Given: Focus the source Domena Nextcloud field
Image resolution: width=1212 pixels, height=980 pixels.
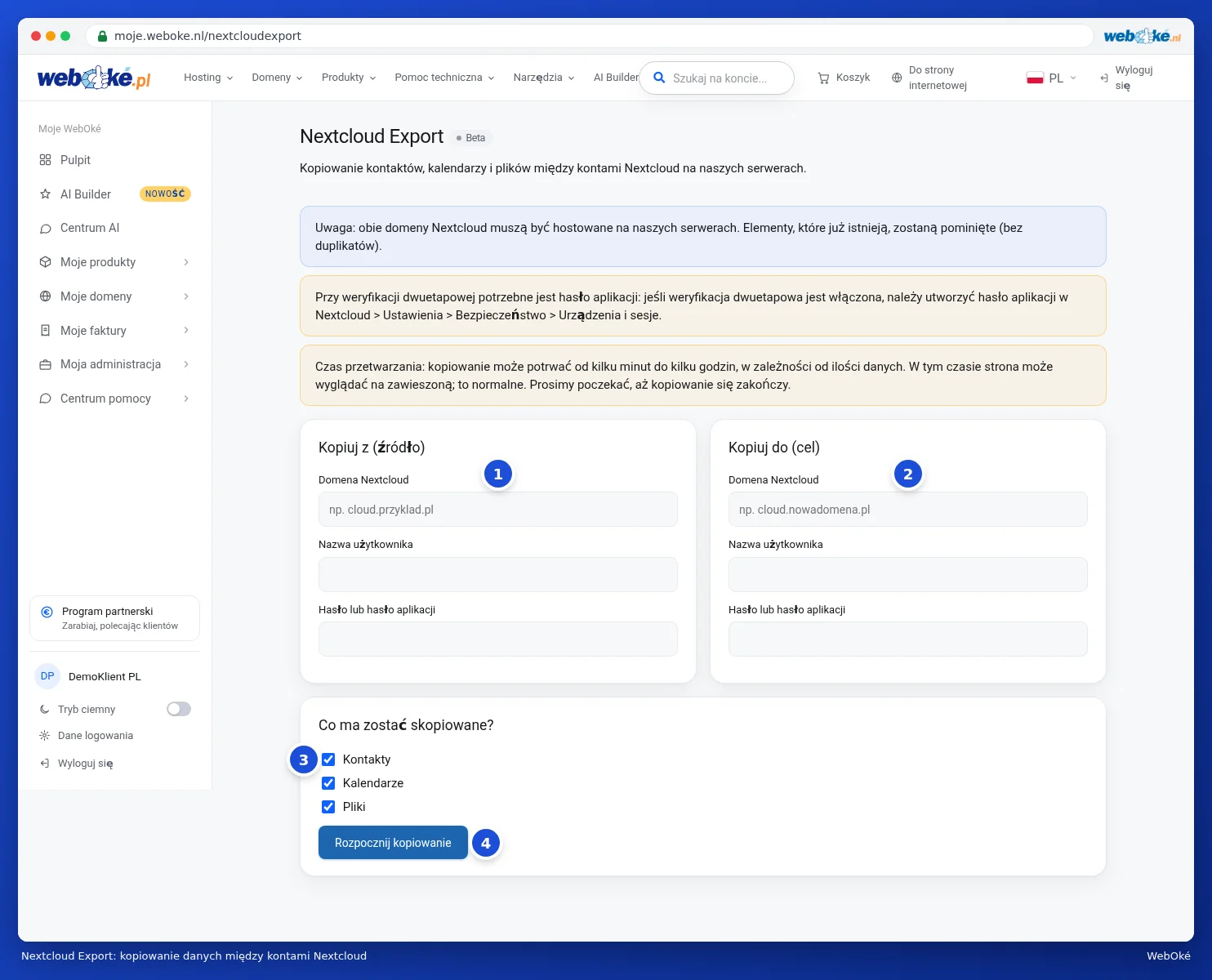Looking at the screenshot, I should coord(498,510).
